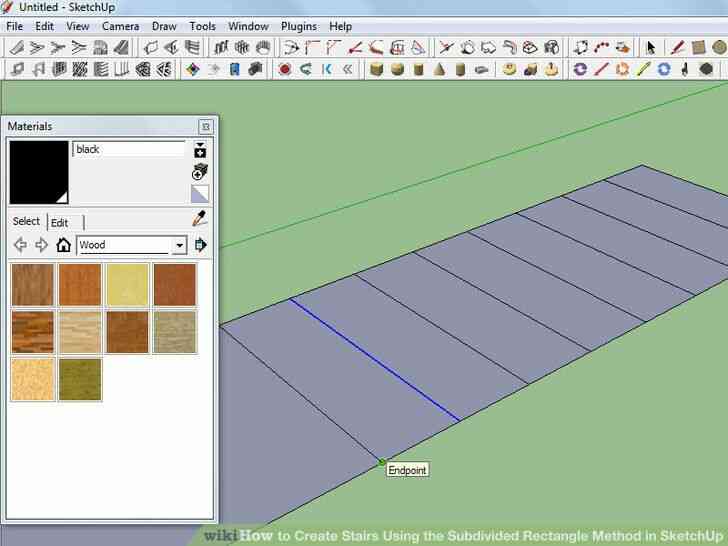Pick the red pencil Line tool

point(677,47)
